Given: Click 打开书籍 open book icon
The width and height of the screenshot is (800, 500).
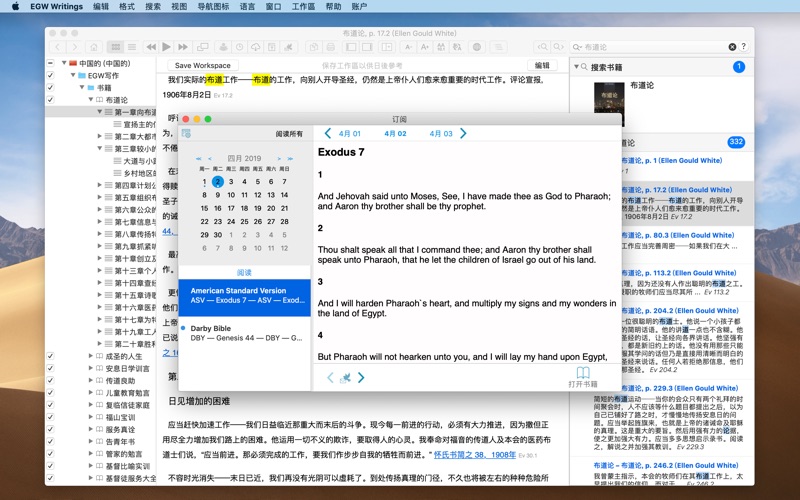Looking at the screenshot, I should (x=583, y=377).
